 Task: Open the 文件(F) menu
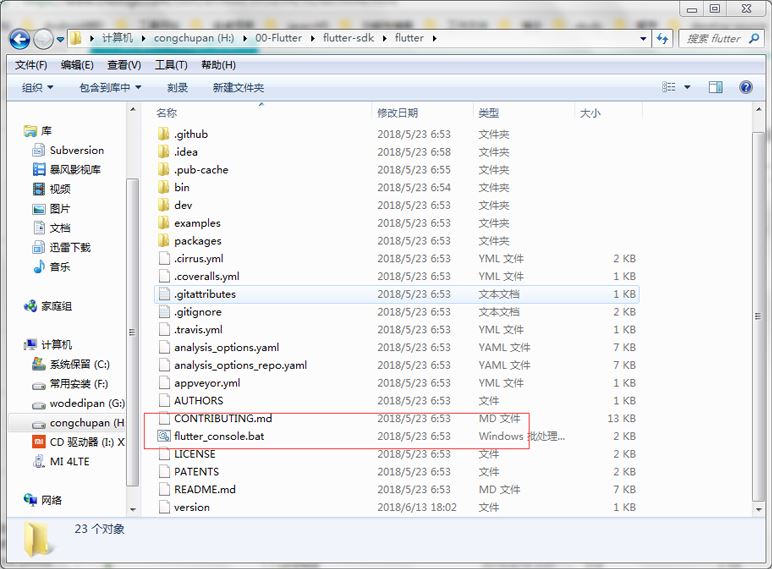coord(31,65)
